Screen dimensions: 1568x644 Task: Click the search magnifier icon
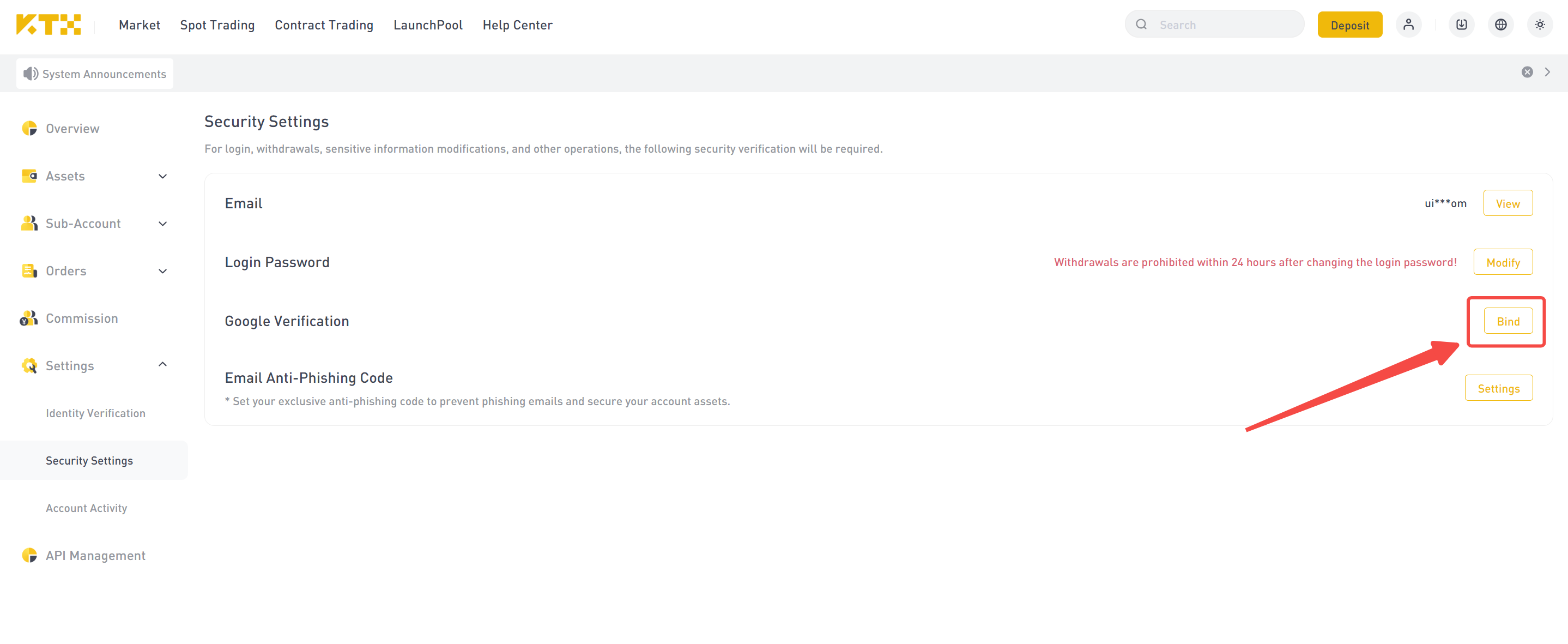click(1141, 25)
